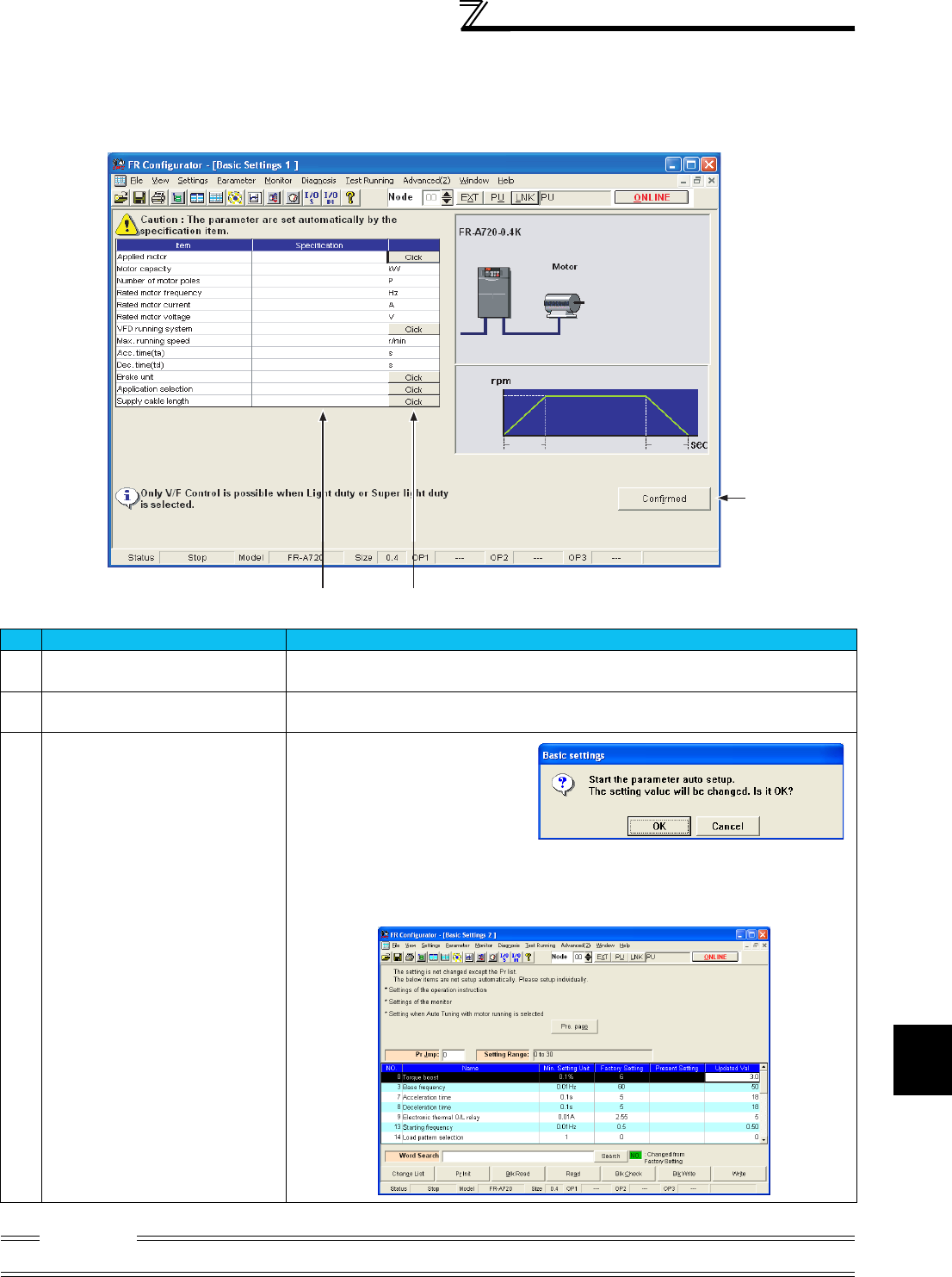This screenshot has height=1277, width=952.
Task: Click I/O S icon in Basic Settings 1
Action: pyautogui.click(x=312, y=197)
